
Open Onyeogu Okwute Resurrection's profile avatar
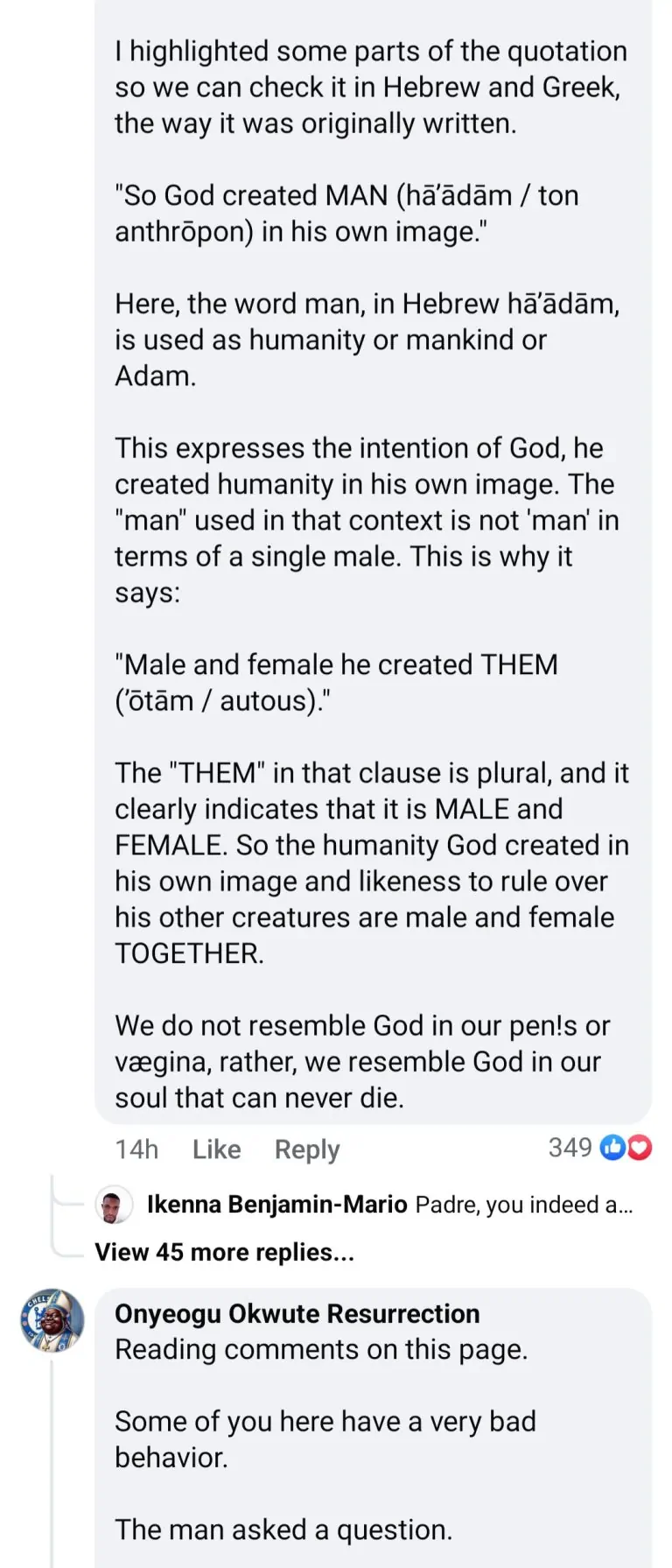click(52, 1320)
